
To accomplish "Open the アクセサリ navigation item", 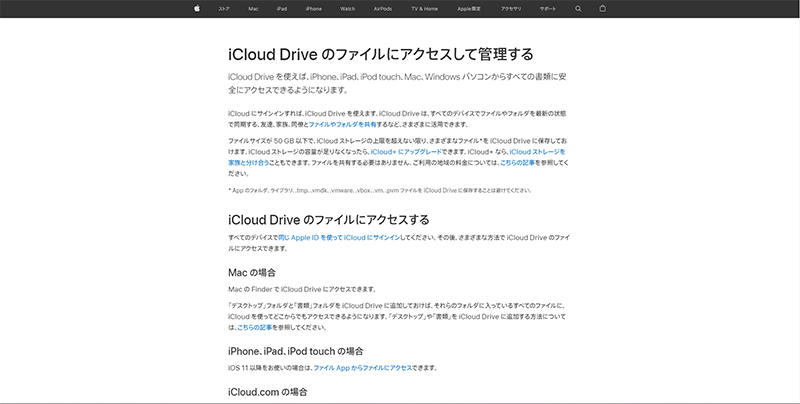I will tap(511, 9).
